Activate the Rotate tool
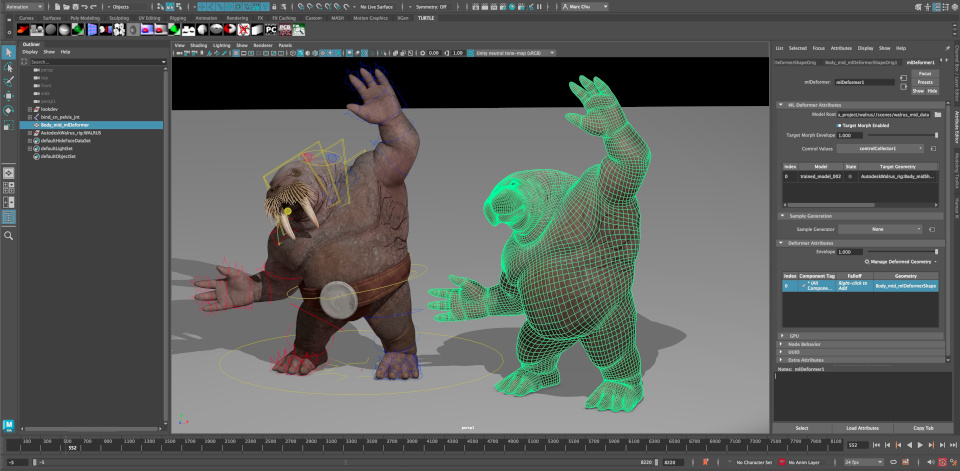Viewport: 960px width, 471px height. click(x=9, y=110)
